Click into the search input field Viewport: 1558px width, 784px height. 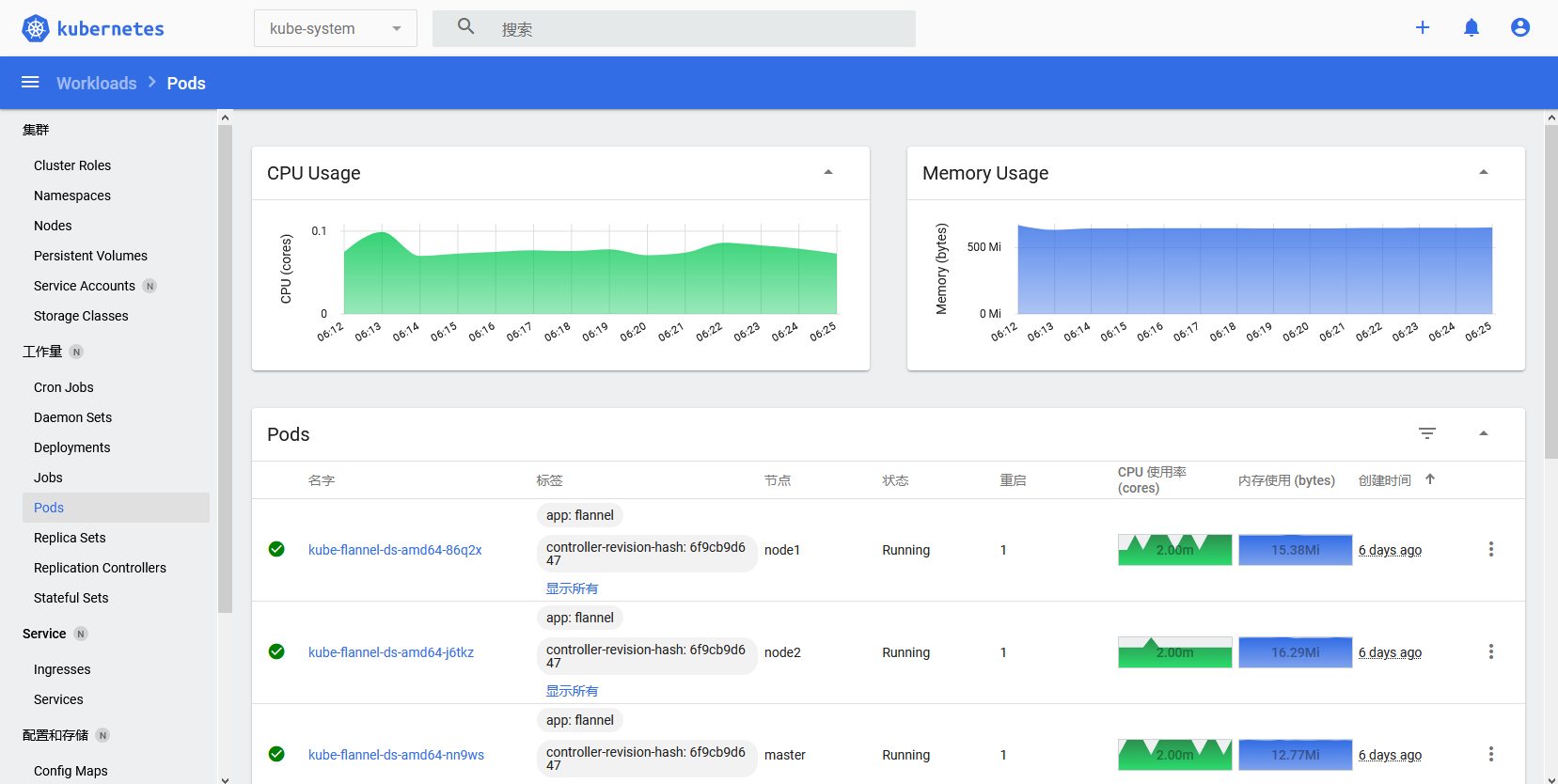[x=702, y=29]
